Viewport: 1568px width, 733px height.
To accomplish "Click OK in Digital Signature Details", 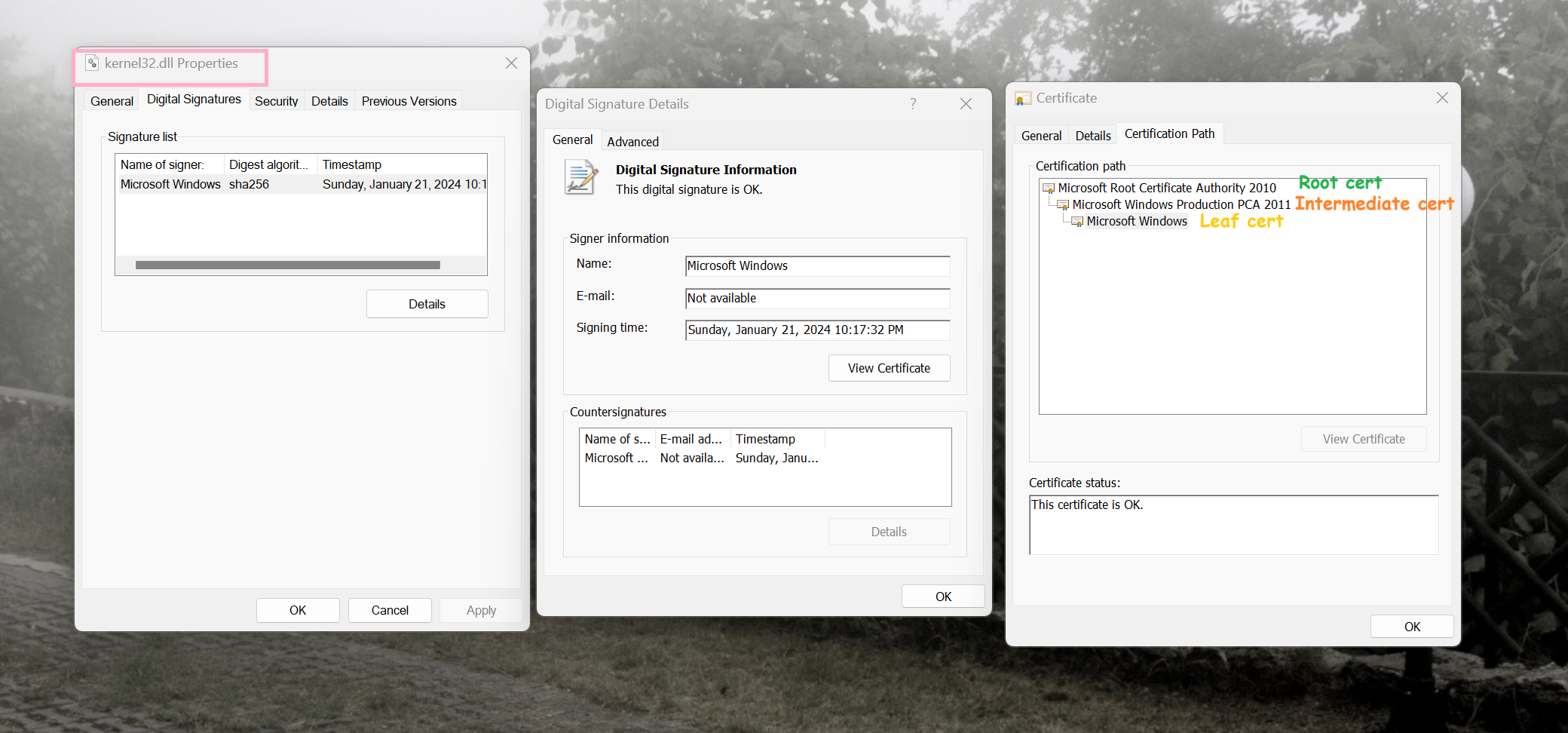I will [x=943, y=597].
